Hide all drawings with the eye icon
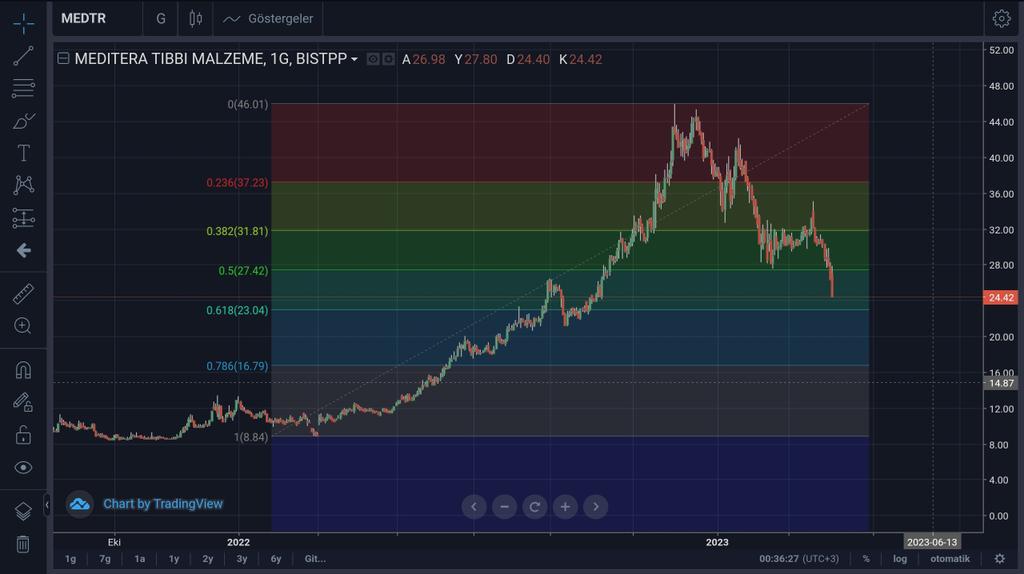Screen dimensions: 1024x574 pyautogui.click(x=24, y=468)
